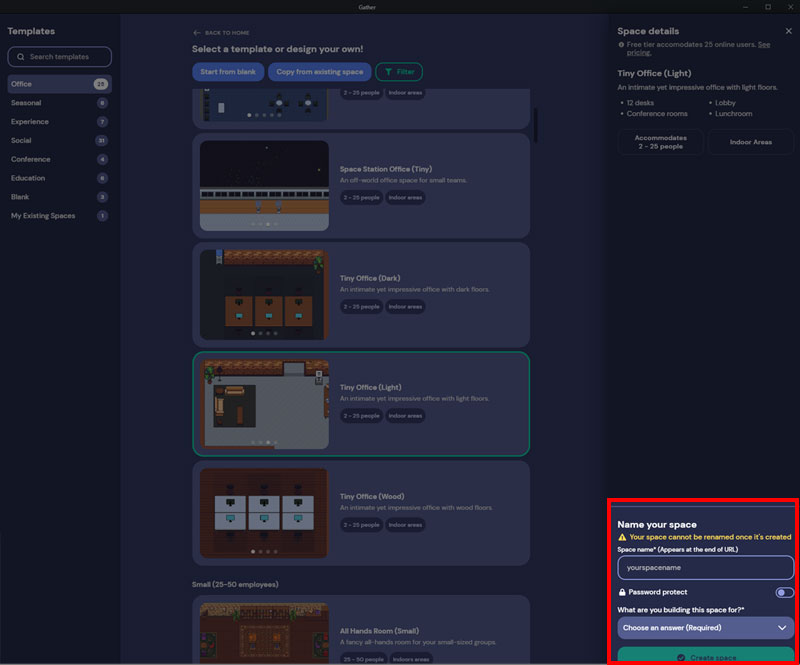Click the yellow warning icon under Name your space
800x665 pixels.
tap(622, 537)
